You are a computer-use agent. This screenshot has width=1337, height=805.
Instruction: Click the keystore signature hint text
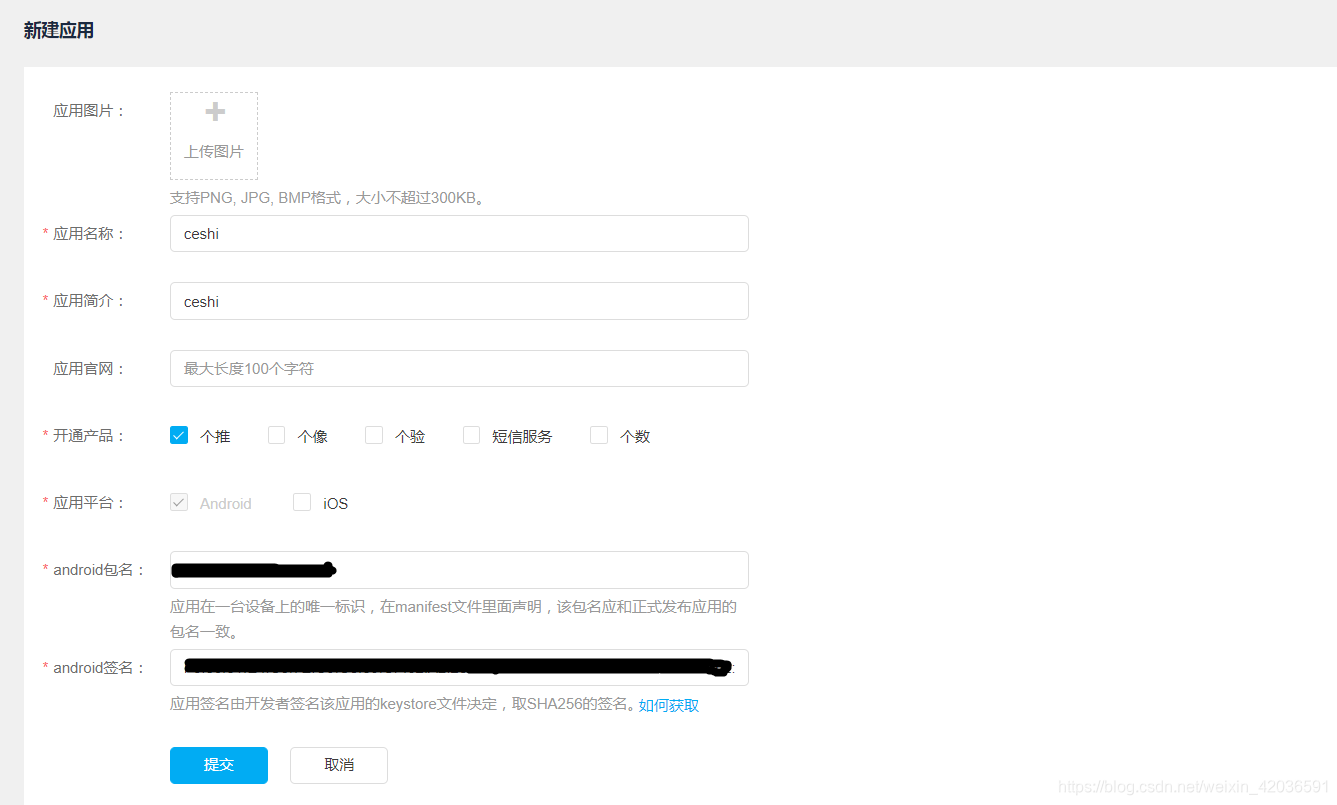tap(402, 705)
